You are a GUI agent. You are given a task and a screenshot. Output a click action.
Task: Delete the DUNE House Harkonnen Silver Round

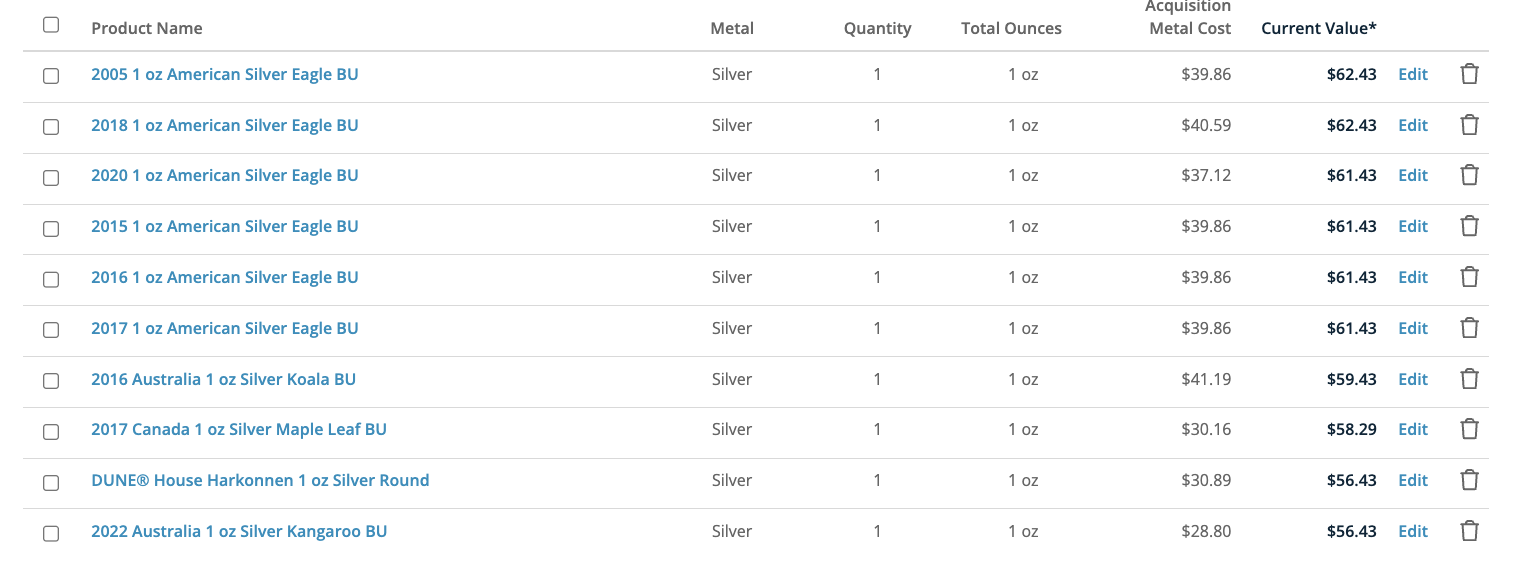coord(1469,480)
